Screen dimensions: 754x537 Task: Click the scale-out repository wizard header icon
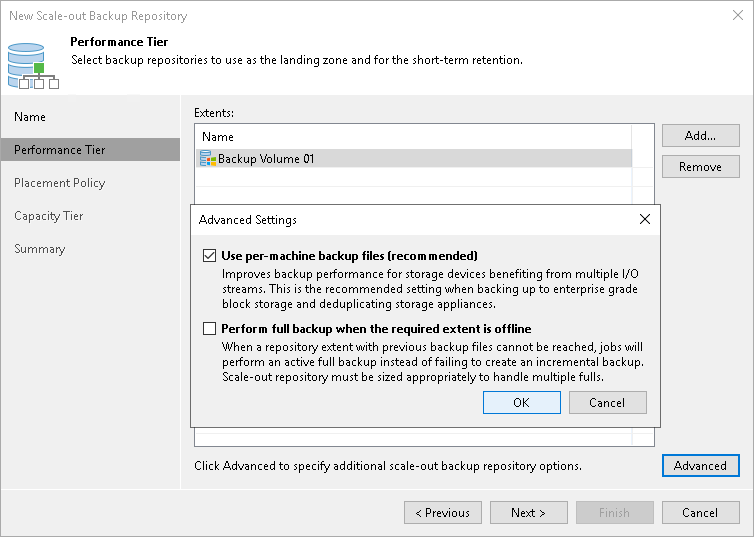tap(31, 64)
